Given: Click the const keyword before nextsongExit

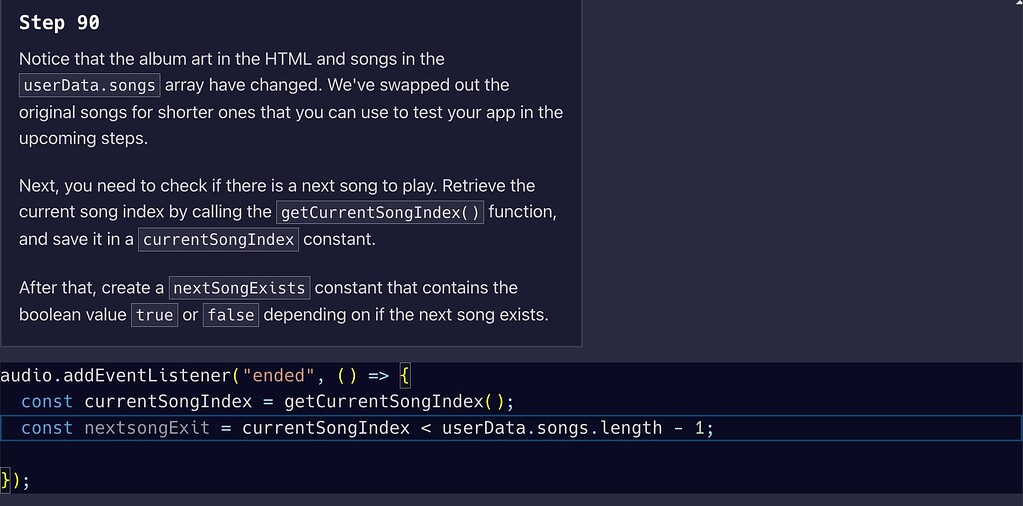Looking at the screenshot, I should point(47,428).
